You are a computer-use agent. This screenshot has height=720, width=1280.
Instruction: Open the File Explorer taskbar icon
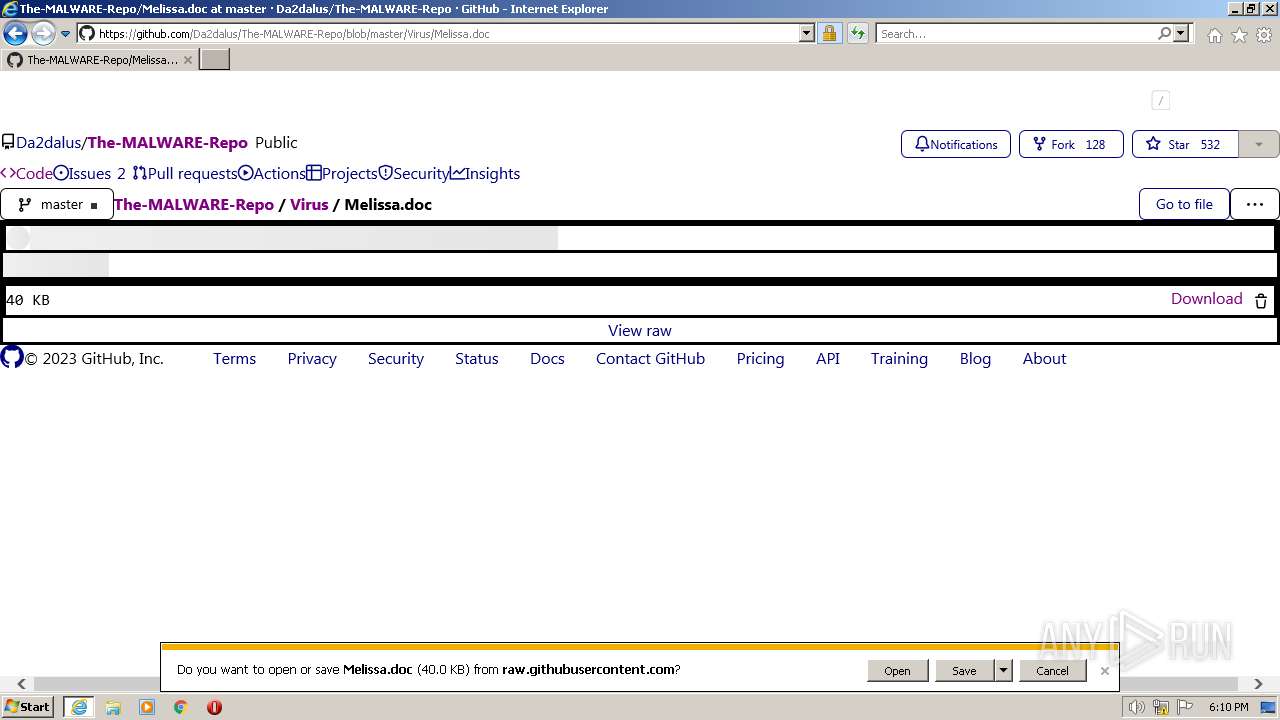[113, 707]
